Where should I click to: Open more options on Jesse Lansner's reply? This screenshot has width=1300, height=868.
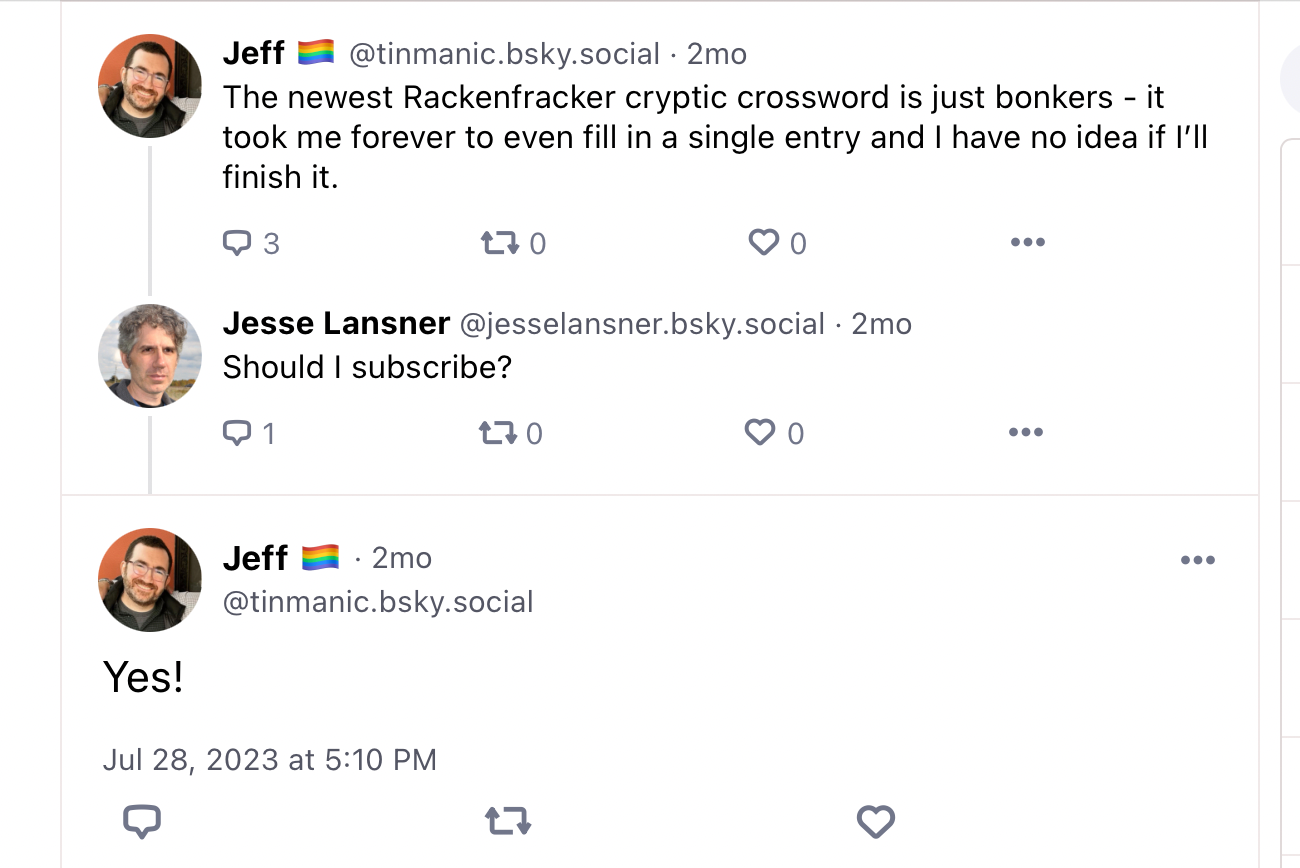click(1026, 433)
